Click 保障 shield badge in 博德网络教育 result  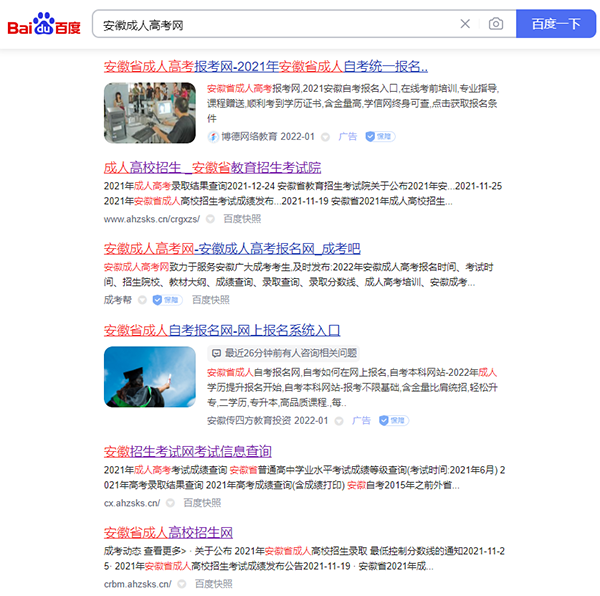point(380,137)
